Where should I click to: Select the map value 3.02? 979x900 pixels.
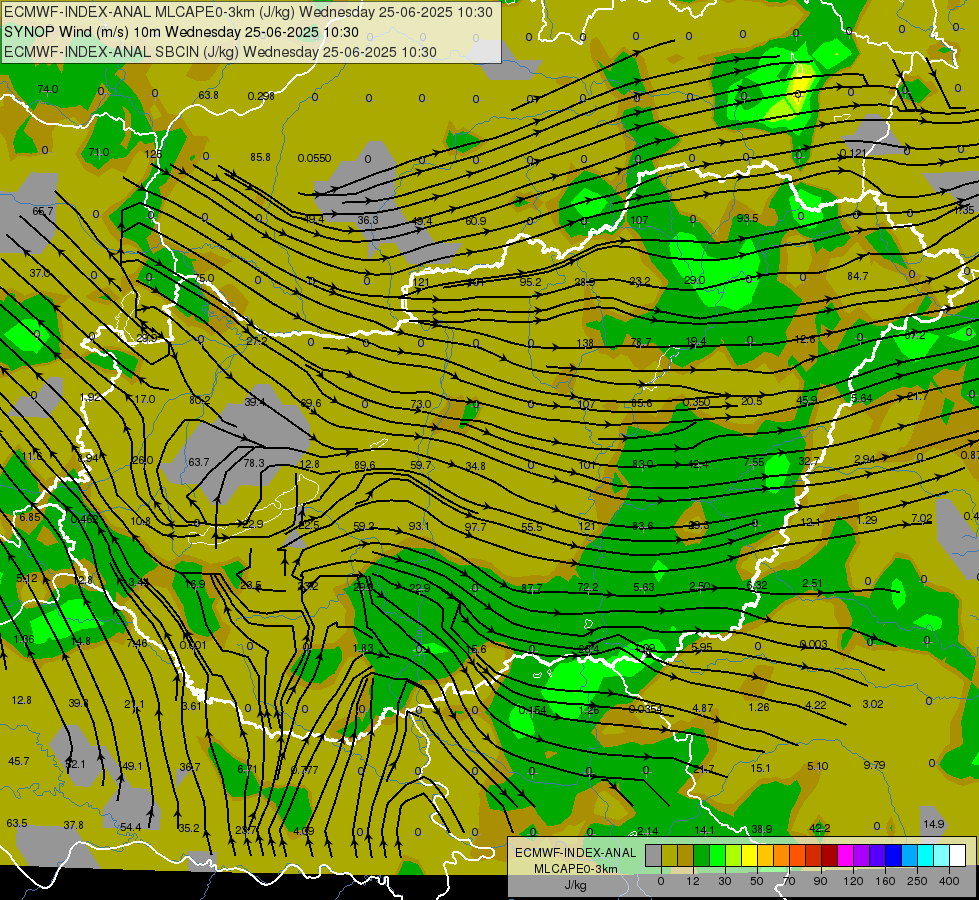(x=872, y=705)
